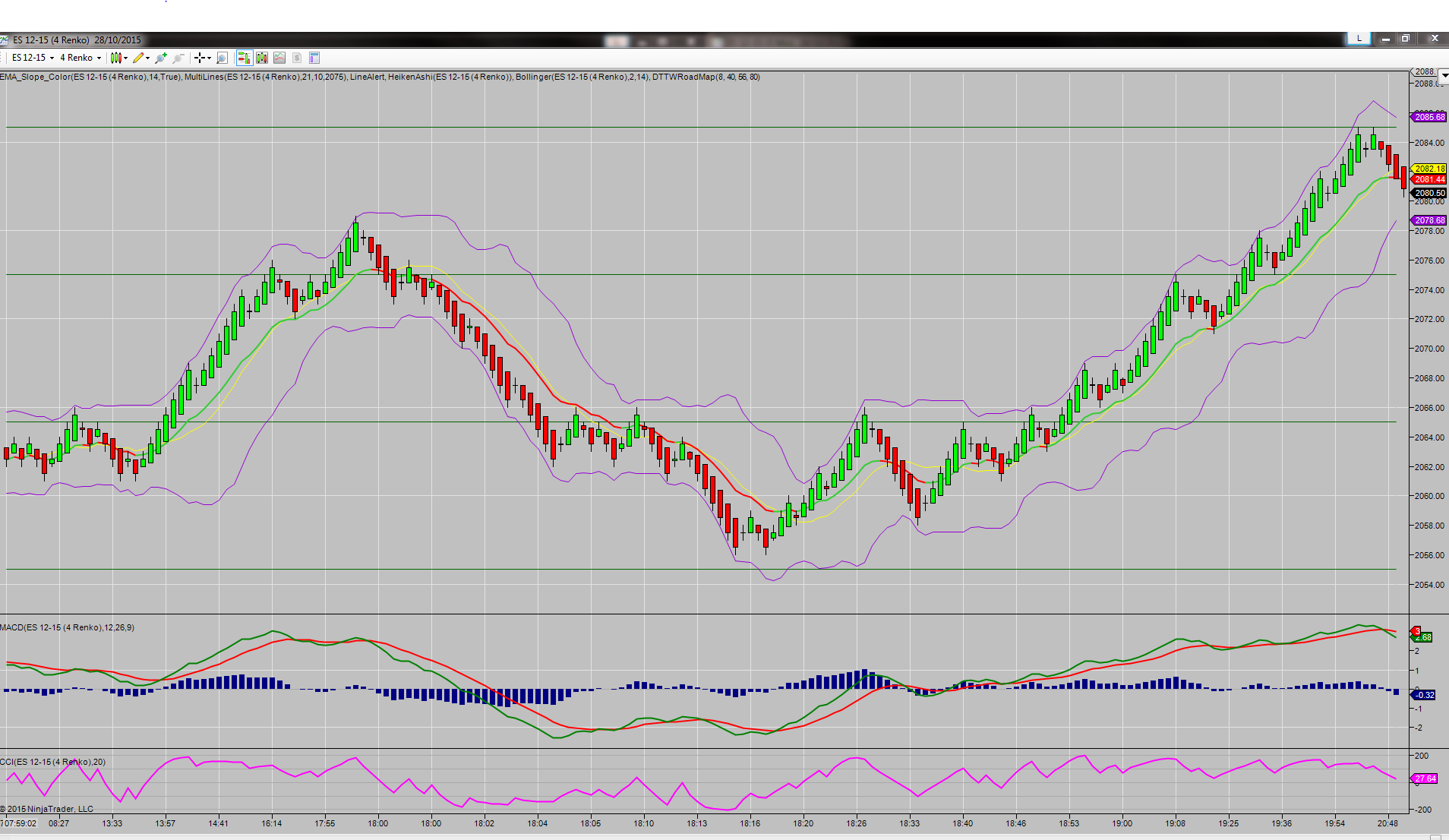The image size is (1449, 840).
Task: Select the pencil drawing tools icon
Action: click(137, 58)
